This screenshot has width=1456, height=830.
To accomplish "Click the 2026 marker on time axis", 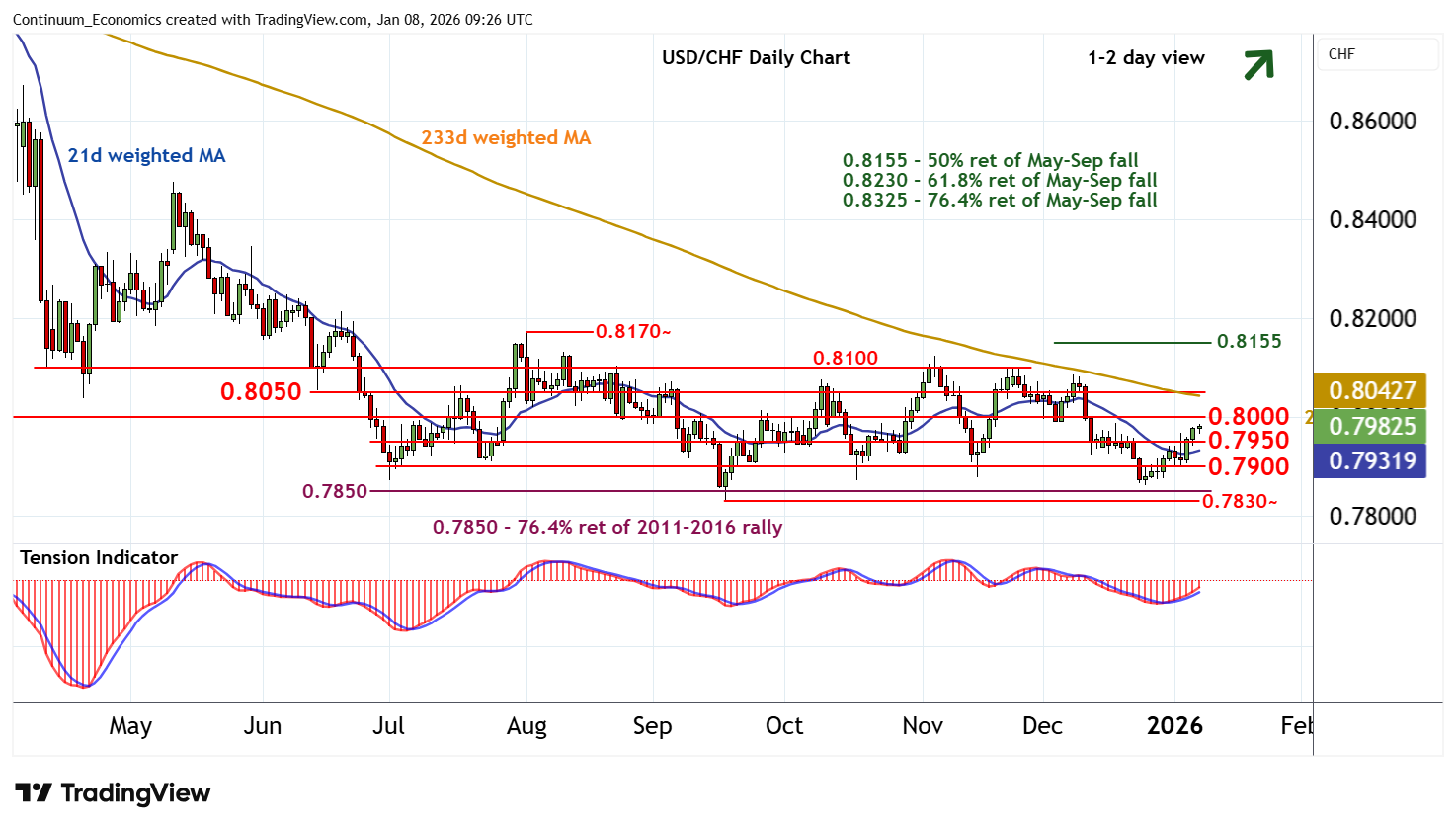I will [x=1174, y=726].
